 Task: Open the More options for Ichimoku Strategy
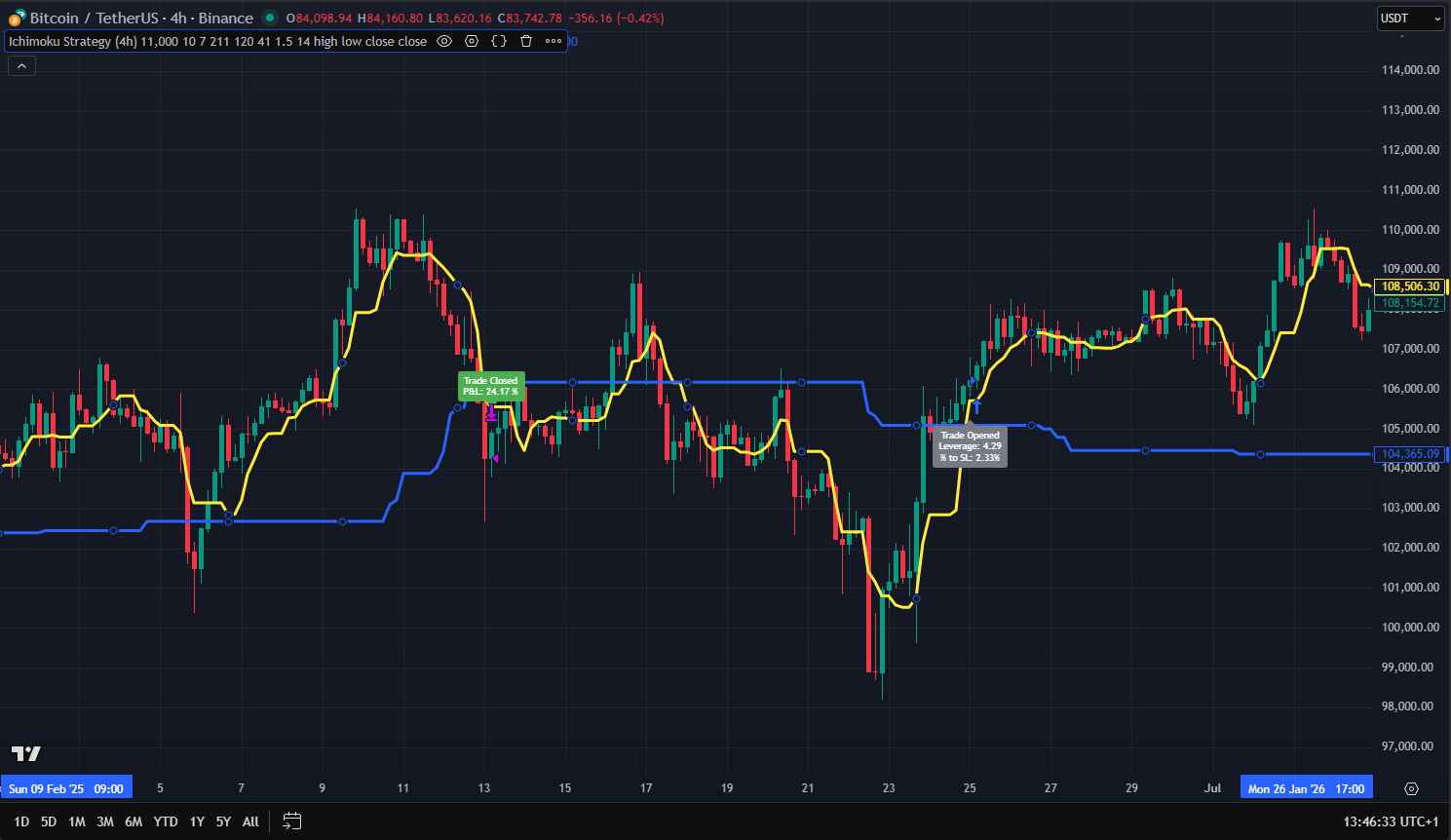click(x=554, y=41)
